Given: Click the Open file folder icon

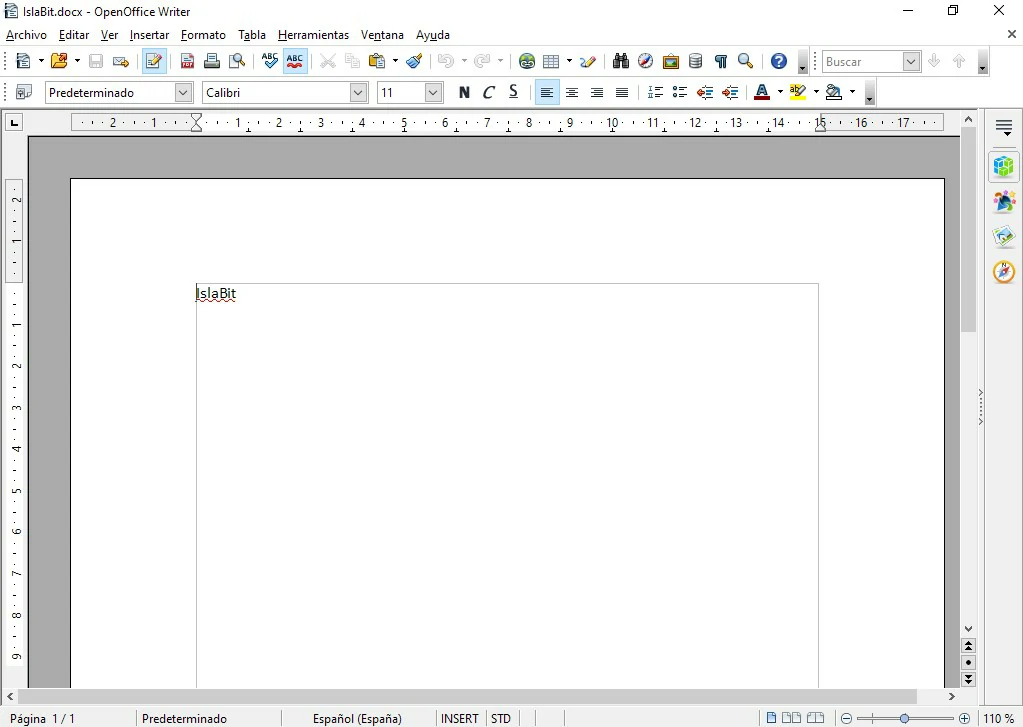Looking at the screenshot, I should [x=59, y=61].
